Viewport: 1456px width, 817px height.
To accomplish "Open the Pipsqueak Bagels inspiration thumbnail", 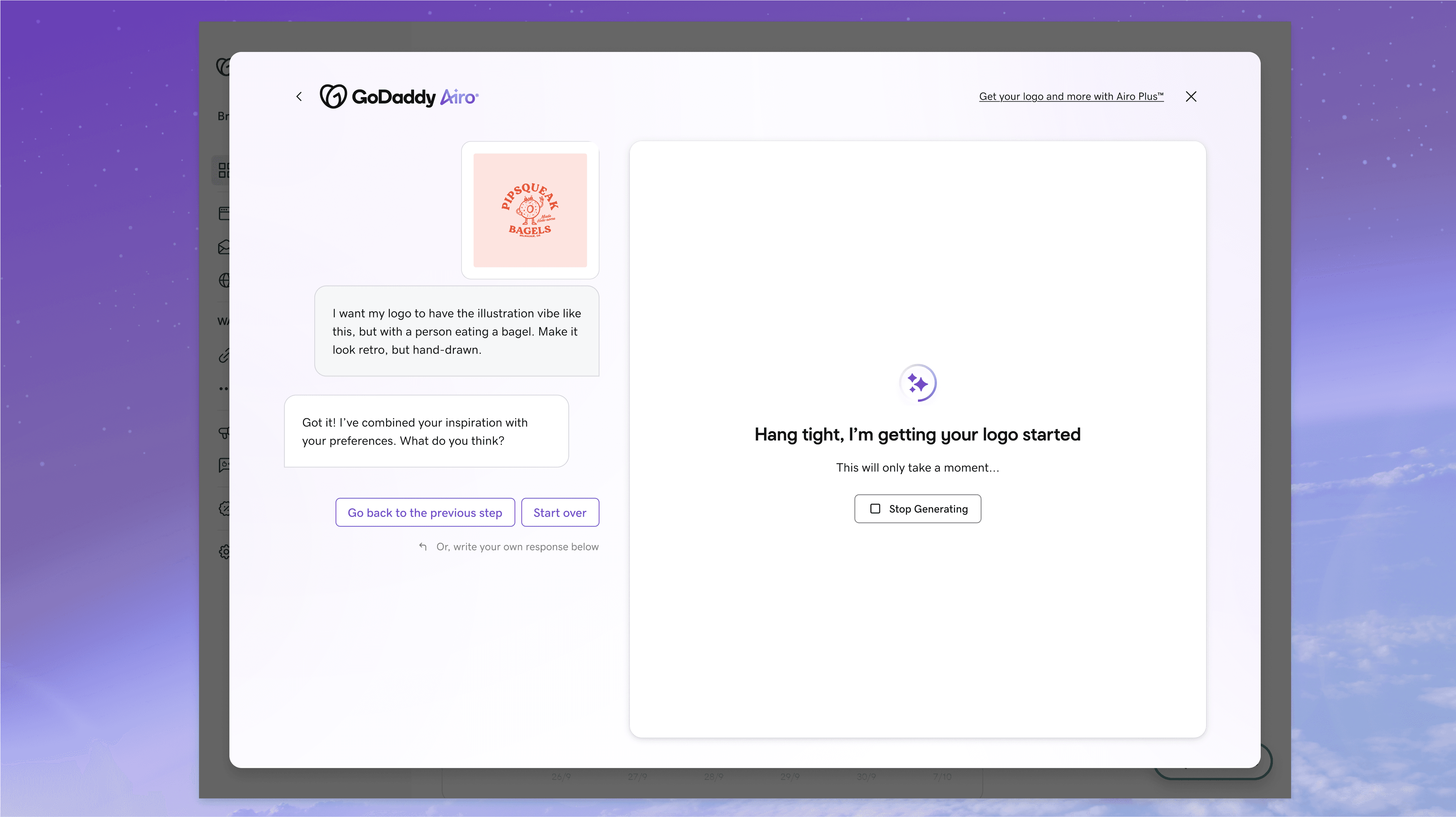I will [530, 211].
